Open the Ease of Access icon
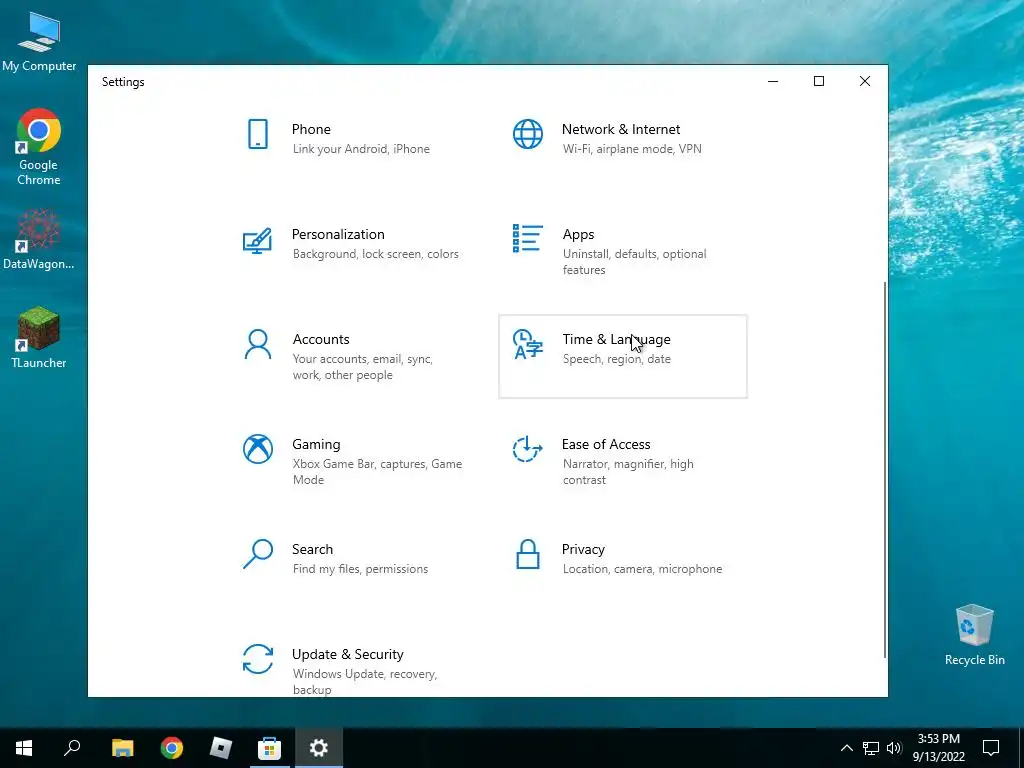 pyautogui.click(x=528, y=449)
